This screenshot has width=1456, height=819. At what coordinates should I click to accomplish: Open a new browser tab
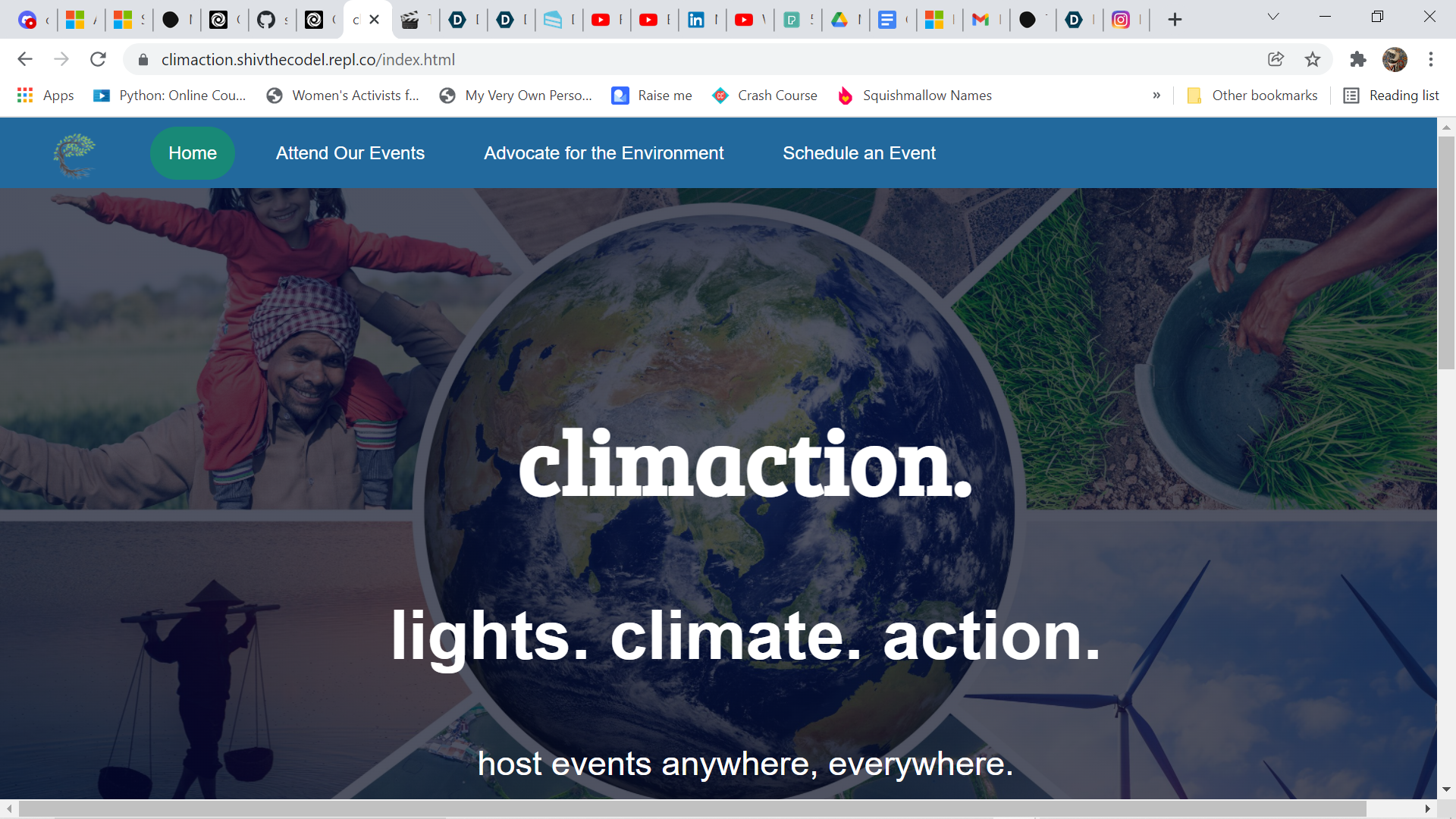click(x=1175, y=20)
